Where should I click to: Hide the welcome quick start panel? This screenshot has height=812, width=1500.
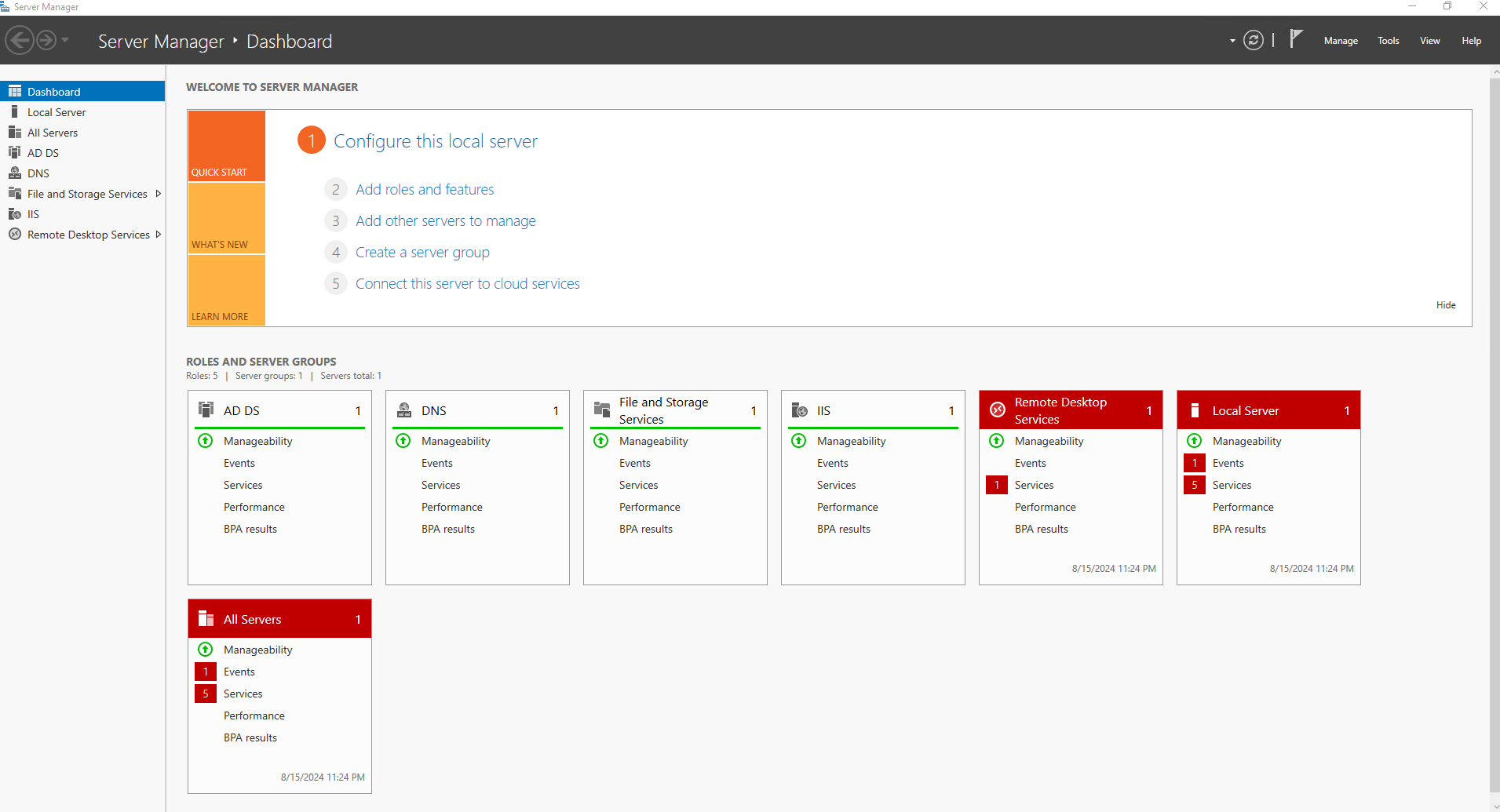pos(1445,305)
